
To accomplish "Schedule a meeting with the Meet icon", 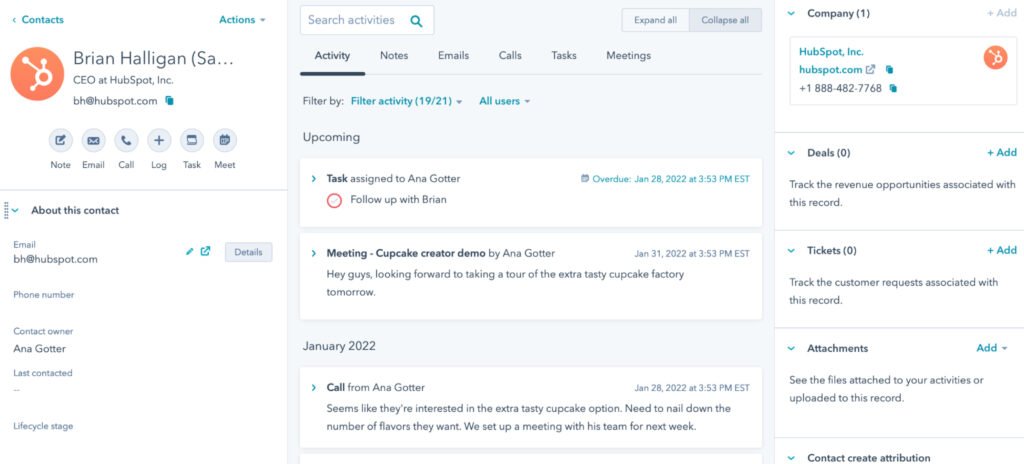I will tap(225, 140).
